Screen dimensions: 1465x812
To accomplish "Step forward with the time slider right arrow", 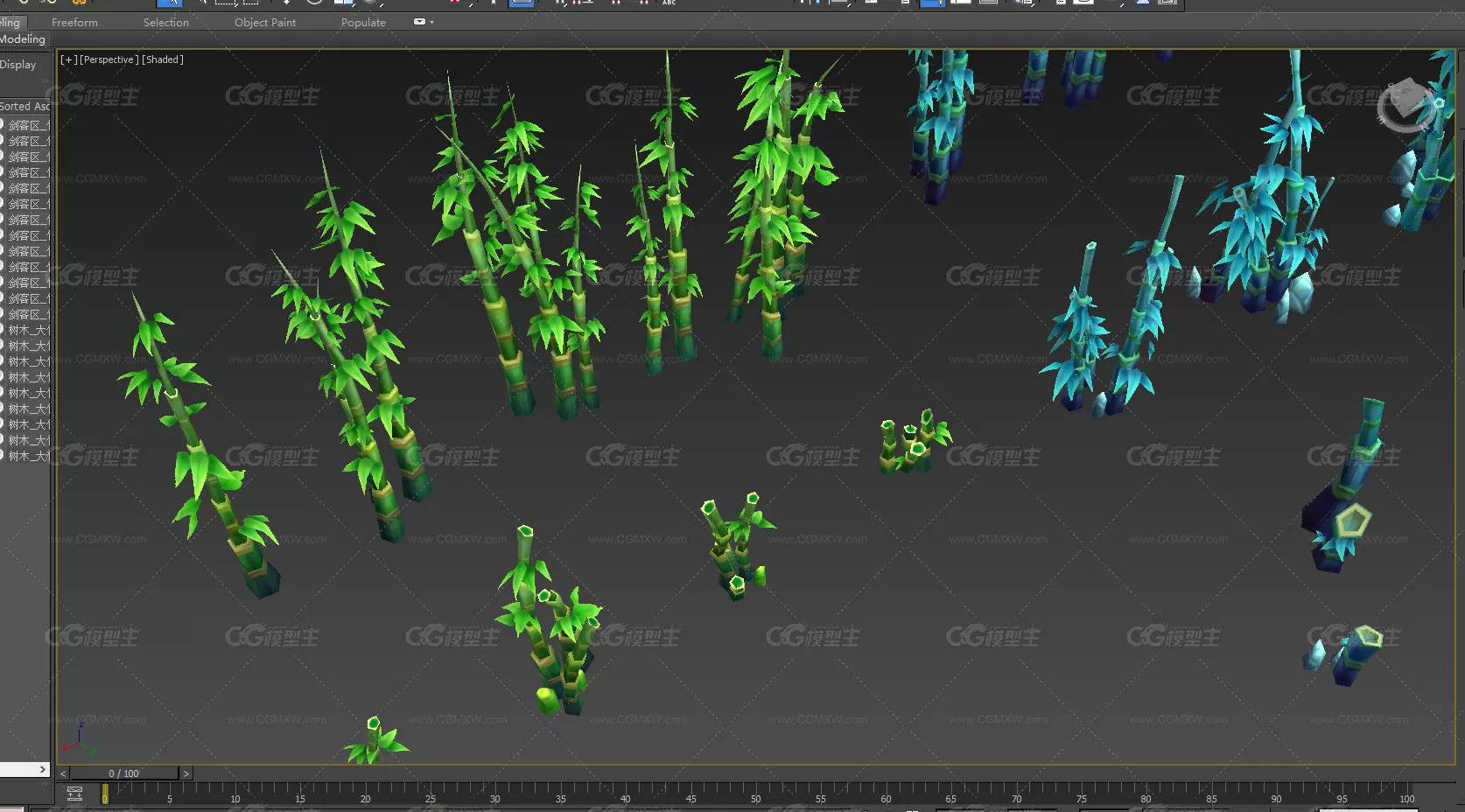I will click(x=186, y=773).
